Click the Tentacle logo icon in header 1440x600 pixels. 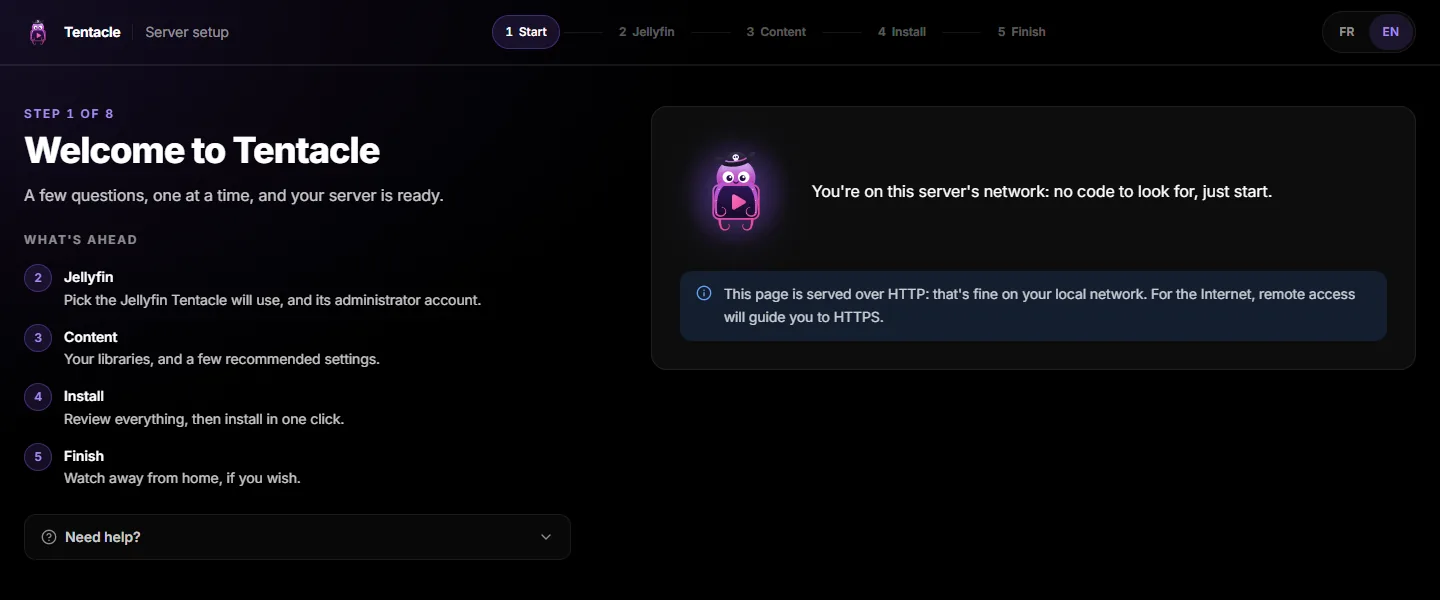click(38, 32)
